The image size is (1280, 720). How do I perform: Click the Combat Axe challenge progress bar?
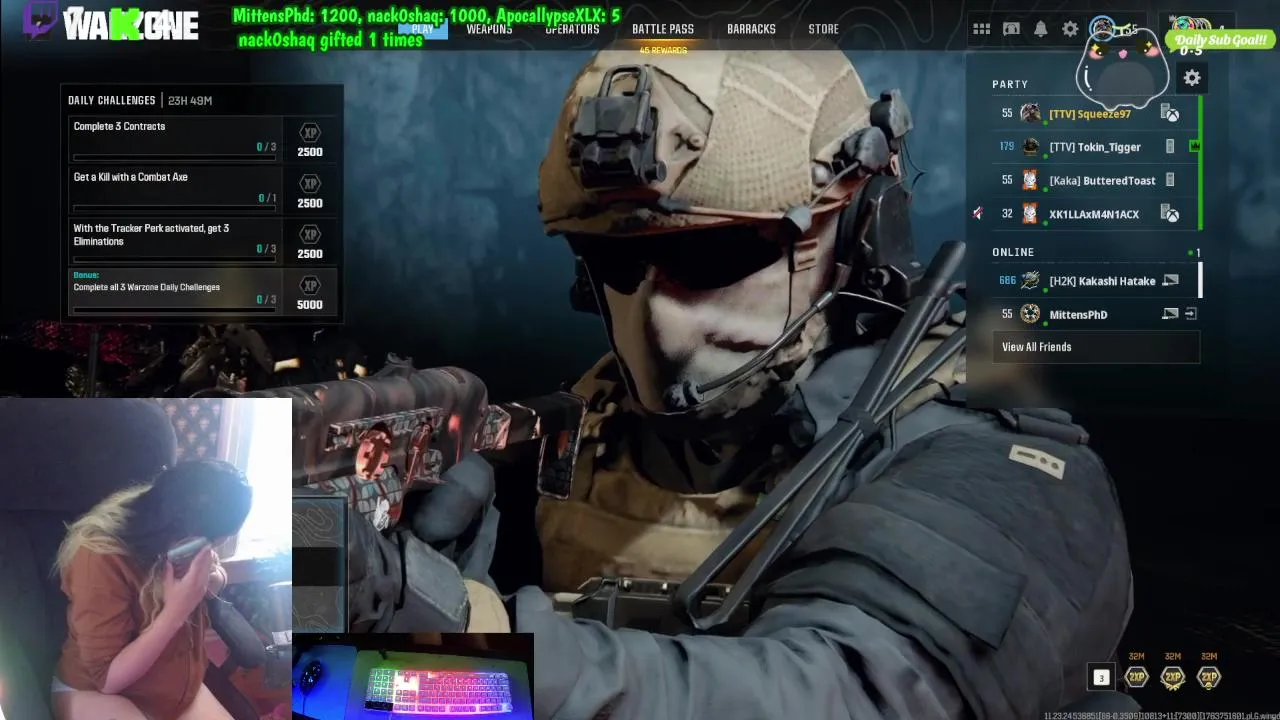175,208
